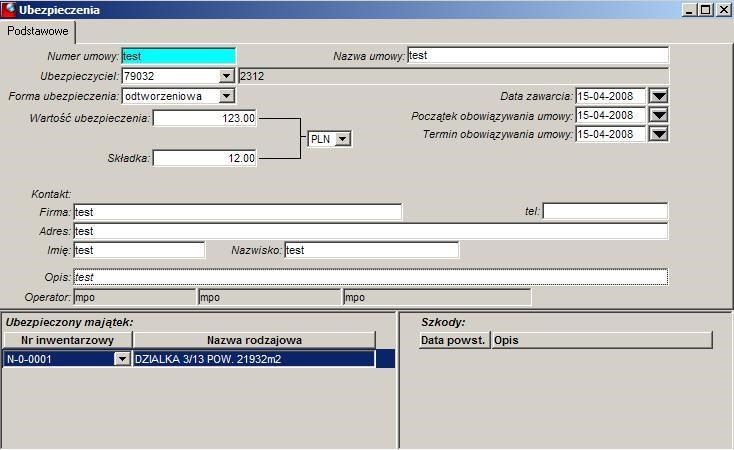Click the Nazwa rodzajowa column header

[254, 340]
